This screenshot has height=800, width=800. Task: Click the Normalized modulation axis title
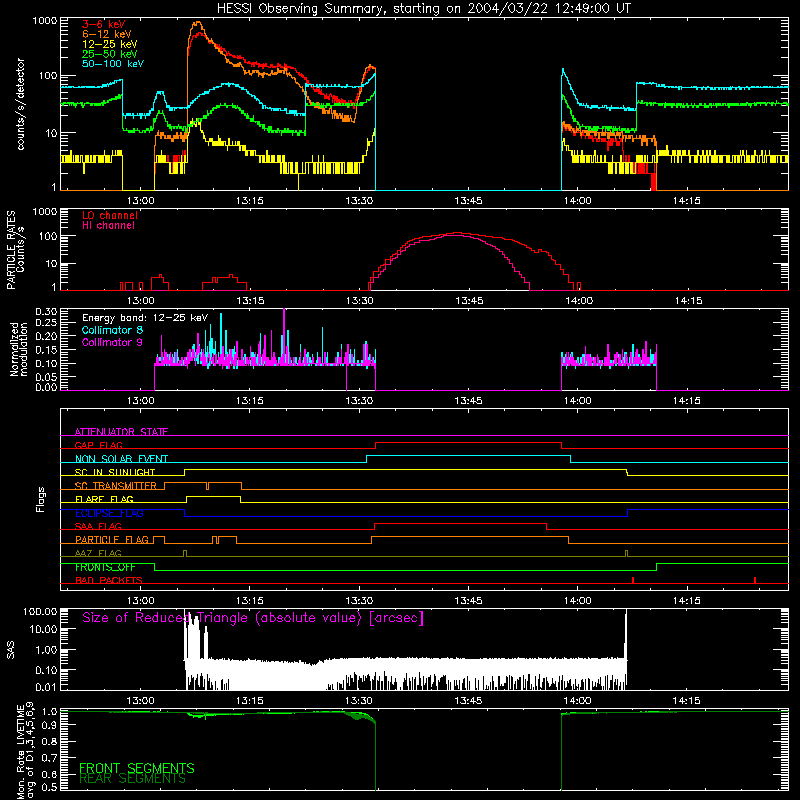[x=18, y=349]
